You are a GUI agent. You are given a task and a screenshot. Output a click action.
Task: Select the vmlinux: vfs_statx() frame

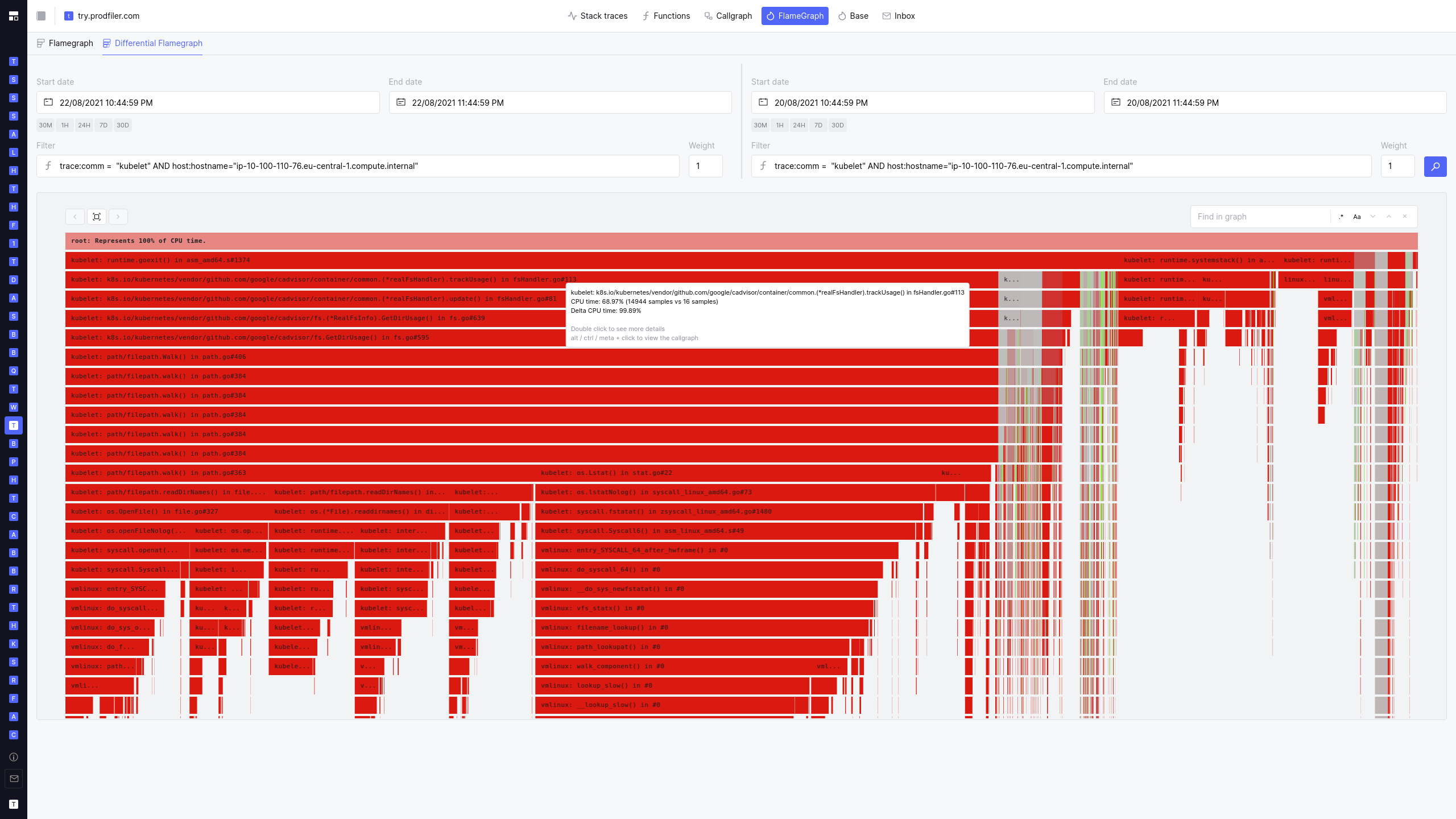(x=704, y=609)
